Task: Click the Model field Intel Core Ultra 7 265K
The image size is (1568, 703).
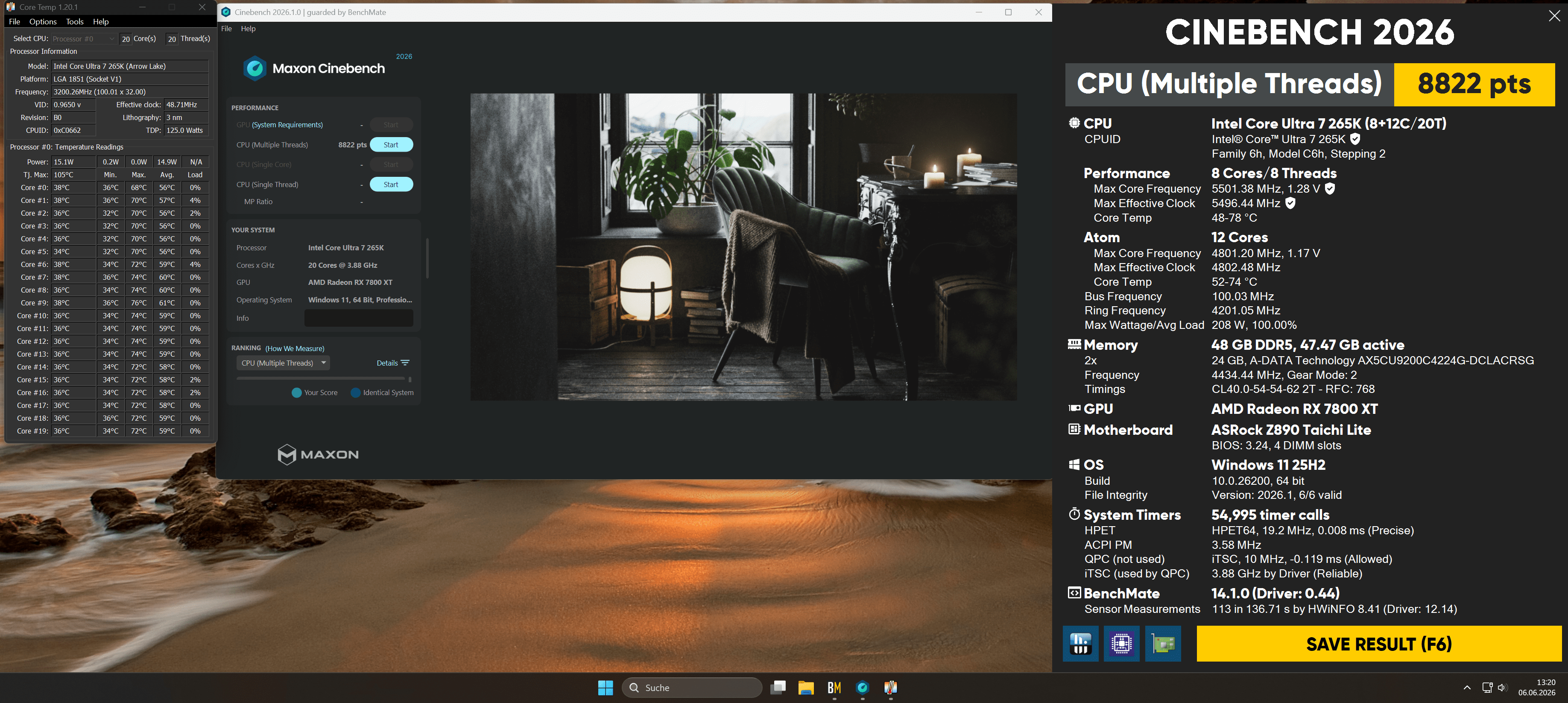Action: click(x=130, y=66)
